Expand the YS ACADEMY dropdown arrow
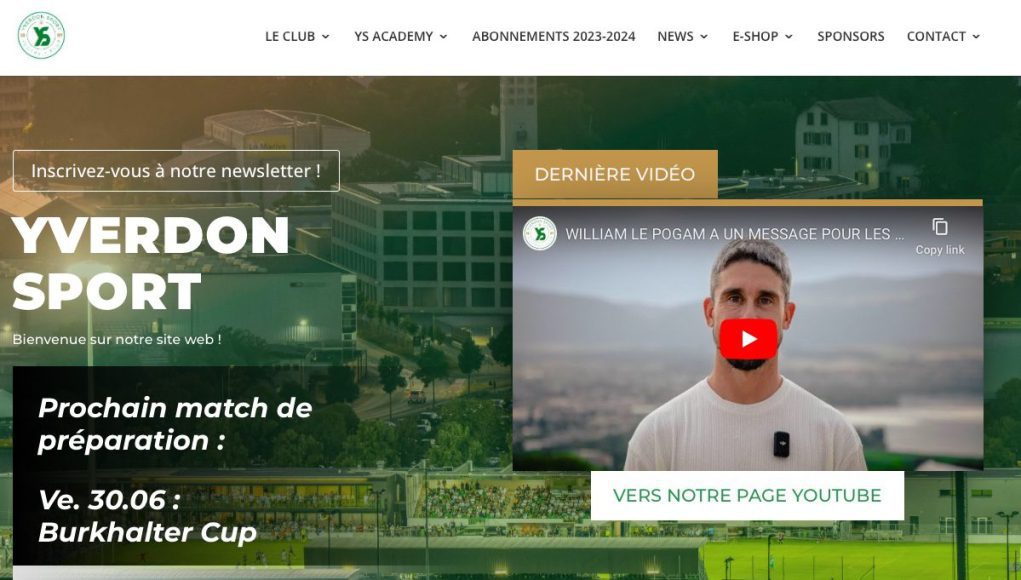 tap(443, 37)
